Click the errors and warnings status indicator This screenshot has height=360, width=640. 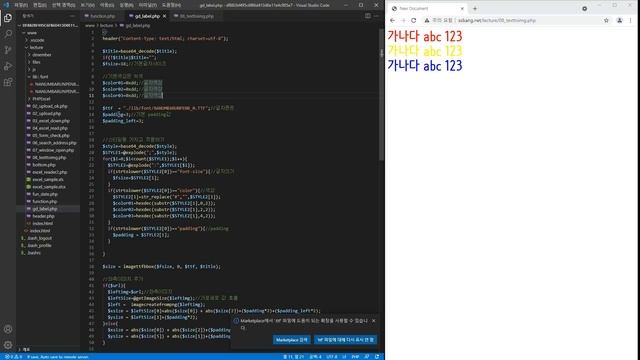click(13, 357)
